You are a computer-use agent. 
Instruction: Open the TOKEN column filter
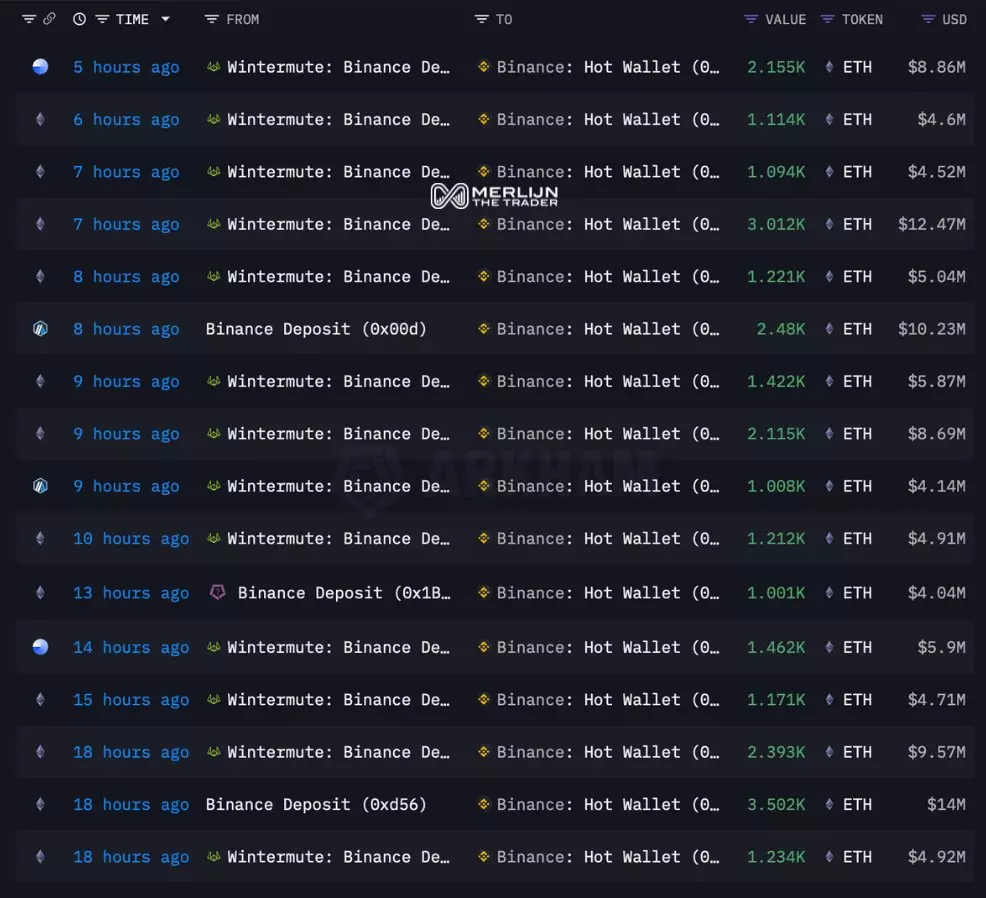827,19
